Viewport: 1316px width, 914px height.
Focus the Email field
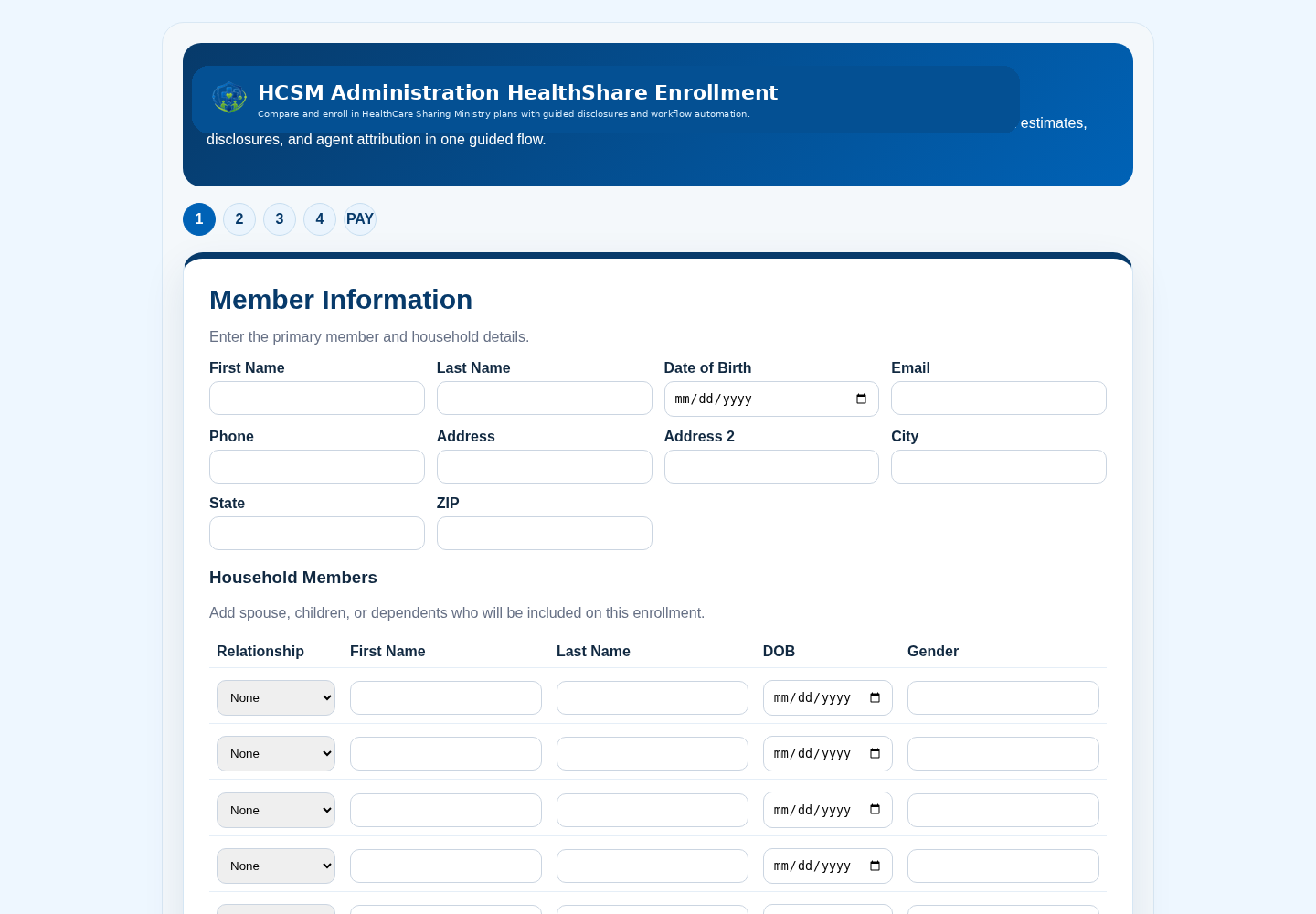[999, 399]
